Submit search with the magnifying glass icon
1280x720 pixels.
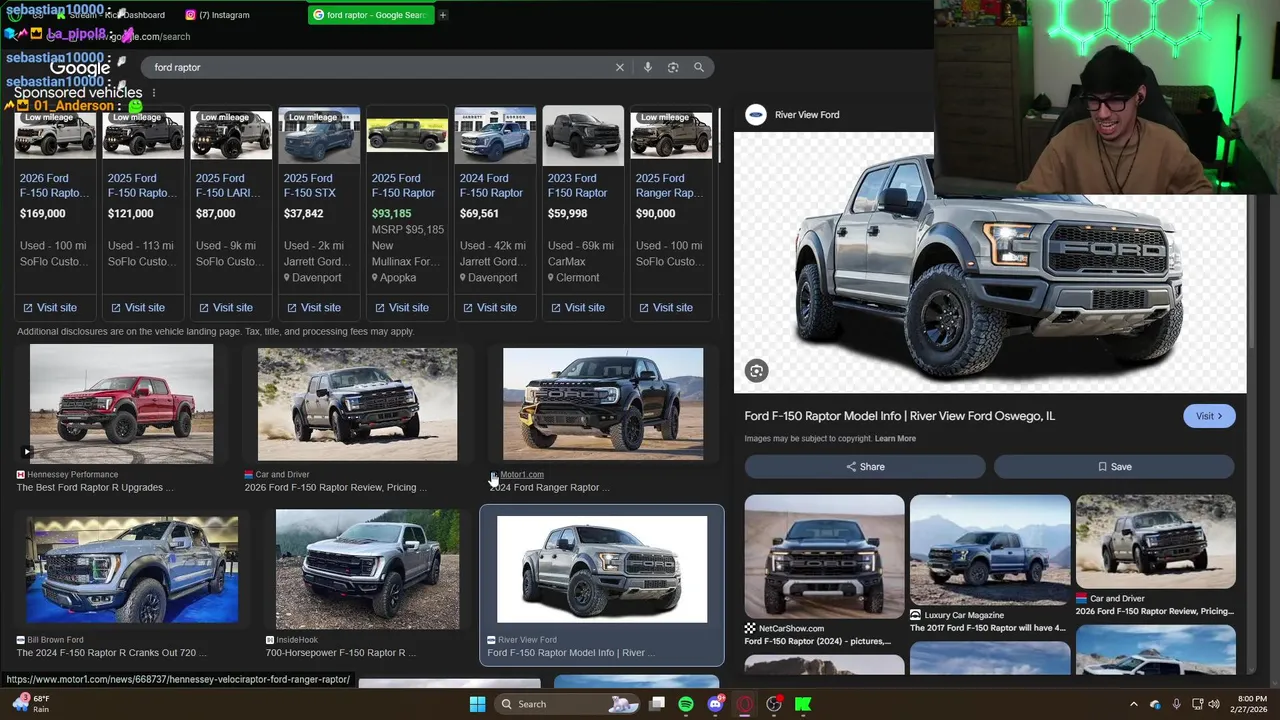pyautogui.click(x=699, y=67)
